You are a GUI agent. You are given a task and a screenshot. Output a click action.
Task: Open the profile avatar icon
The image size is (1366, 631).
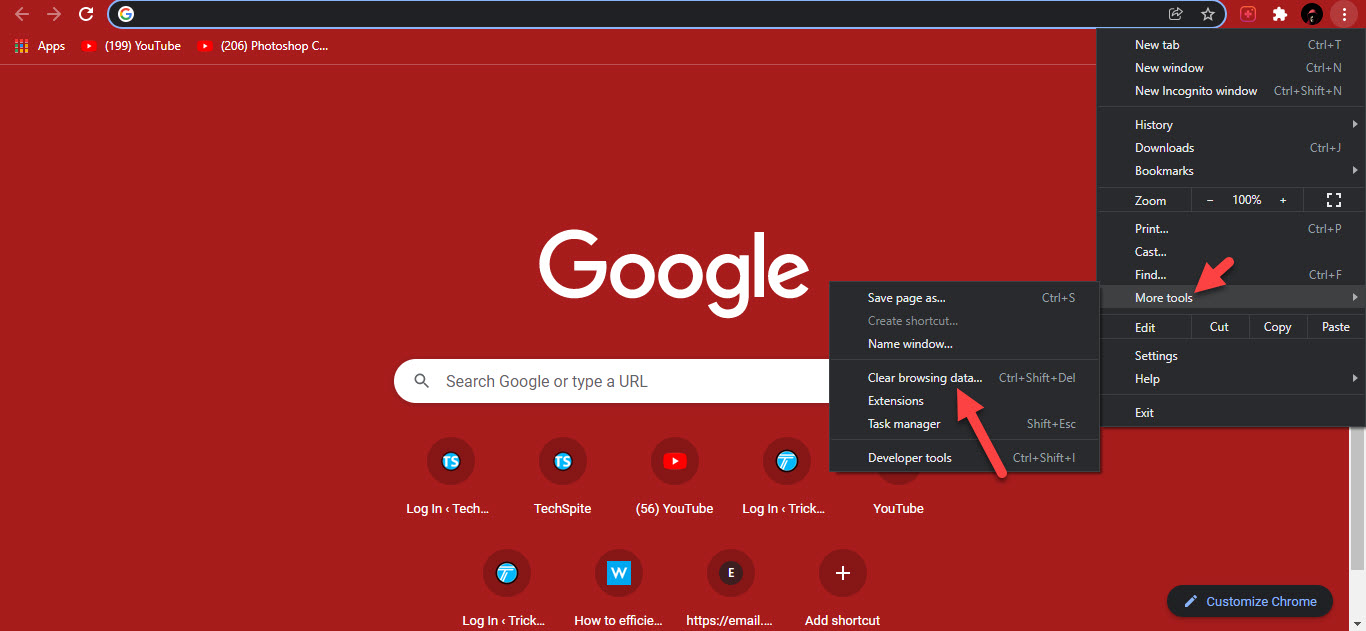coord(1312,14)
